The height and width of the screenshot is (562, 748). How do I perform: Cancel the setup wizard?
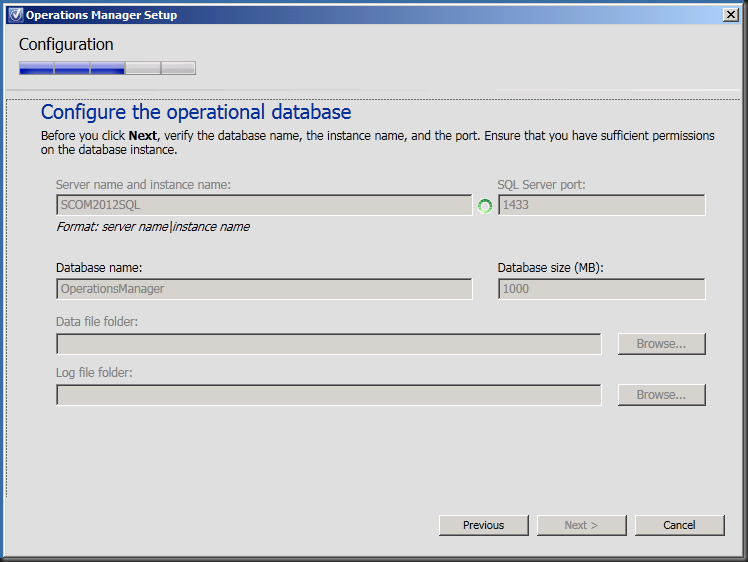click(x=679, y=525)
